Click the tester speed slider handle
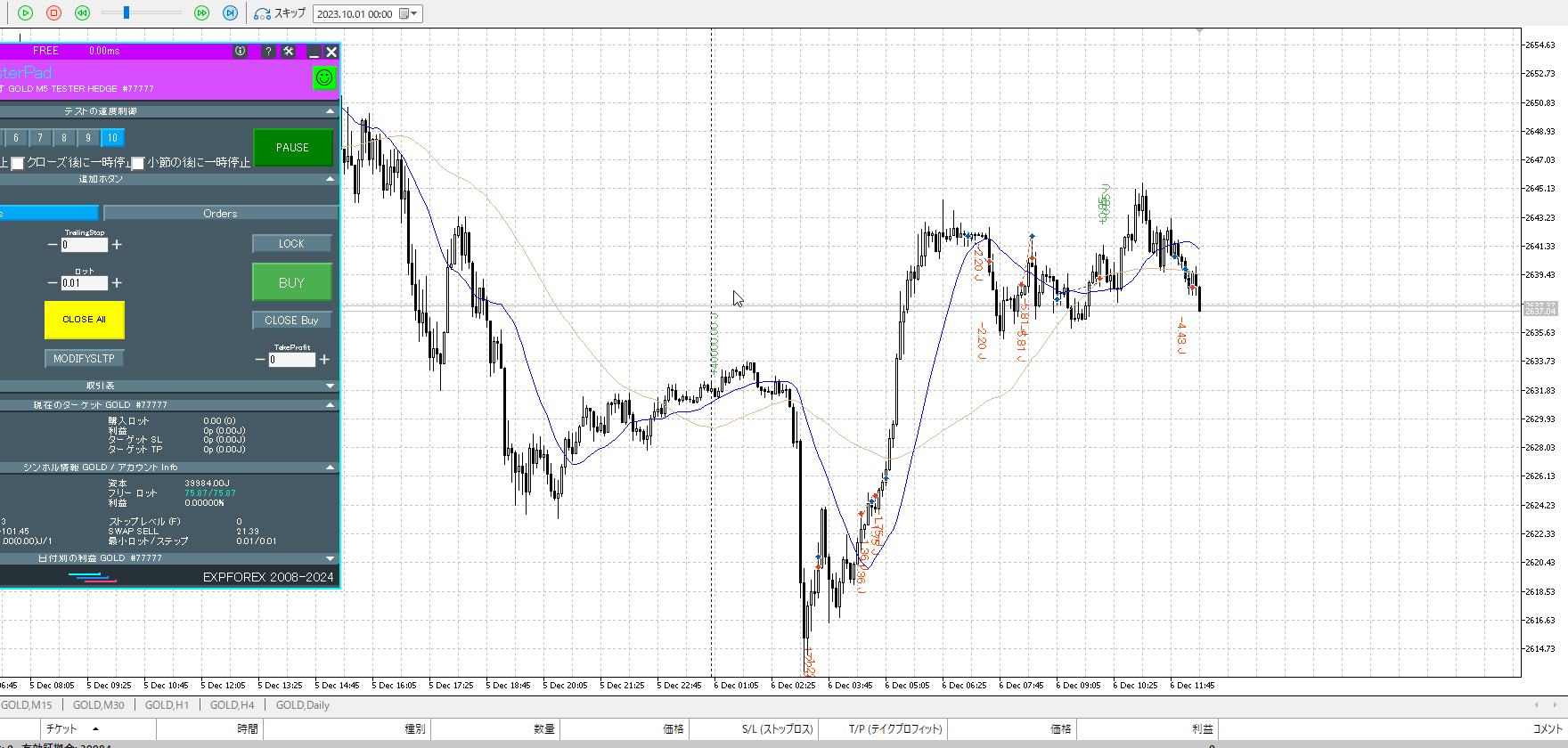Image resolution: width=1568 pixels, height=748 pixels. click(127, 12)
